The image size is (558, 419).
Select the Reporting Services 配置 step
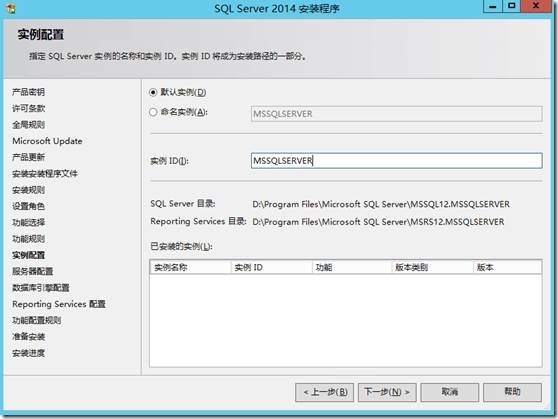tap(59, 304)
